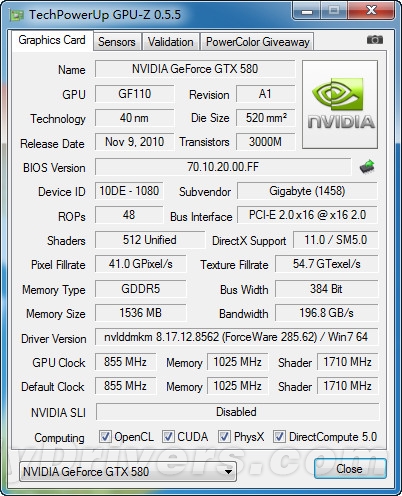Image resolution: width=402 pixels, height=496 pixels.
Task: Click the Release Date field Nov 9, 2010
Action: click(x=135, y=142)
